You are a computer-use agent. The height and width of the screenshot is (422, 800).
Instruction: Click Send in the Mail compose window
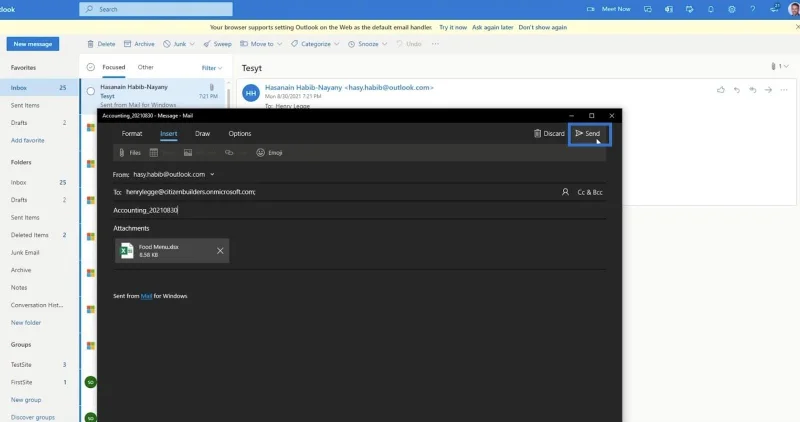coord(589,134)
